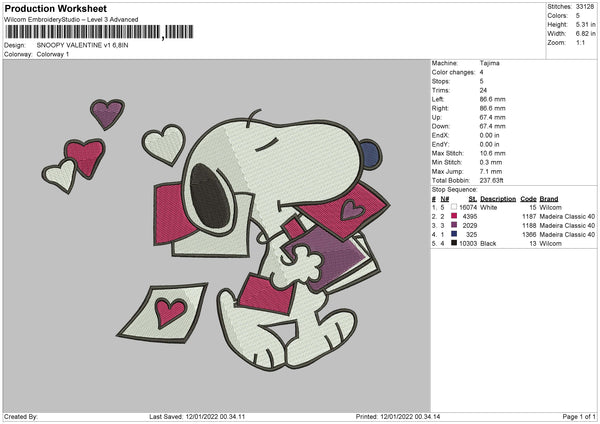
Task: Click thread code 1366 in the table
Action: (x=529, y=235)
